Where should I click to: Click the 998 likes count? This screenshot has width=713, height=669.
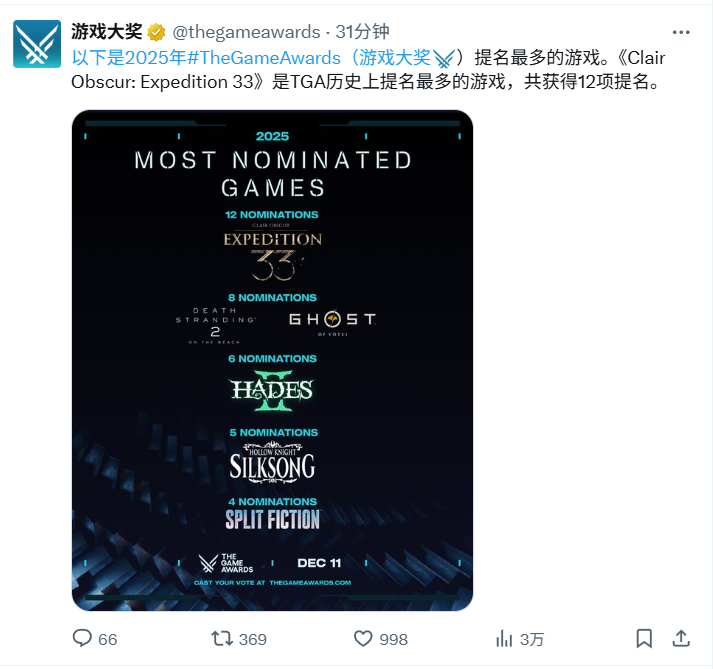(394, 639)
